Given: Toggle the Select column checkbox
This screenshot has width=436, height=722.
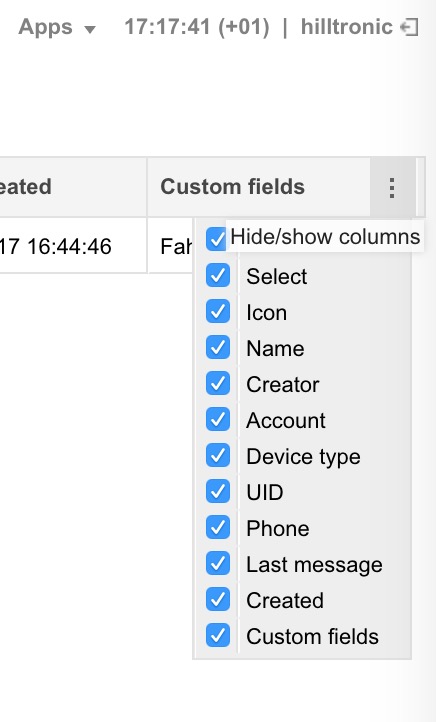Looking at the screenshot, I should coord(218,276).
